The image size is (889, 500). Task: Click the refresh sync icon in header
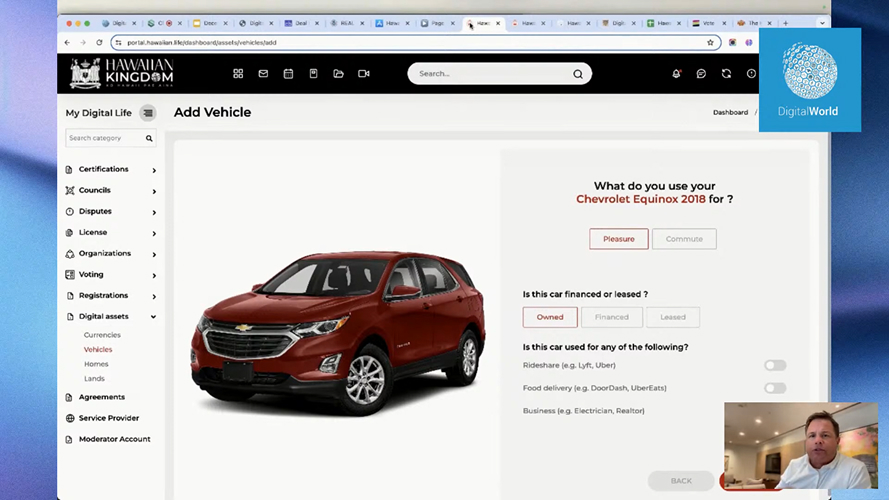[726, 73]
